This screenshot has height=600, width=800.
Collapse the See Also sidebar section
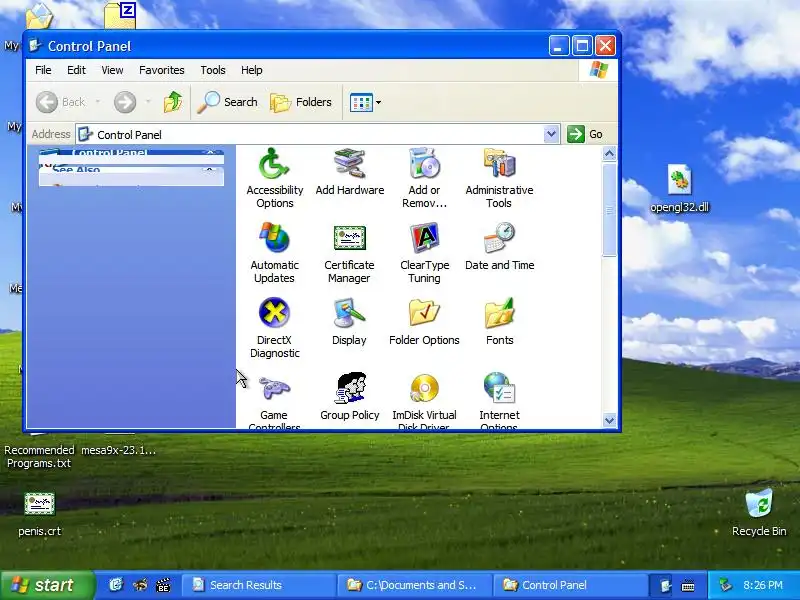pos(210,169)
